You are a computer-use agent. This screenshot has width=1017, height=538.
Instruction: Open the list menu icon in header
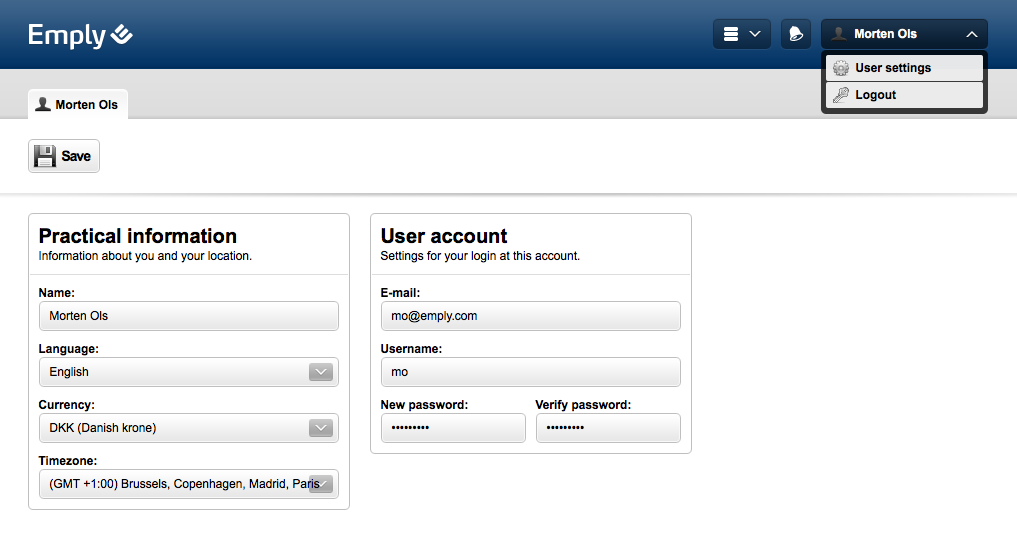tap(731, 34)
